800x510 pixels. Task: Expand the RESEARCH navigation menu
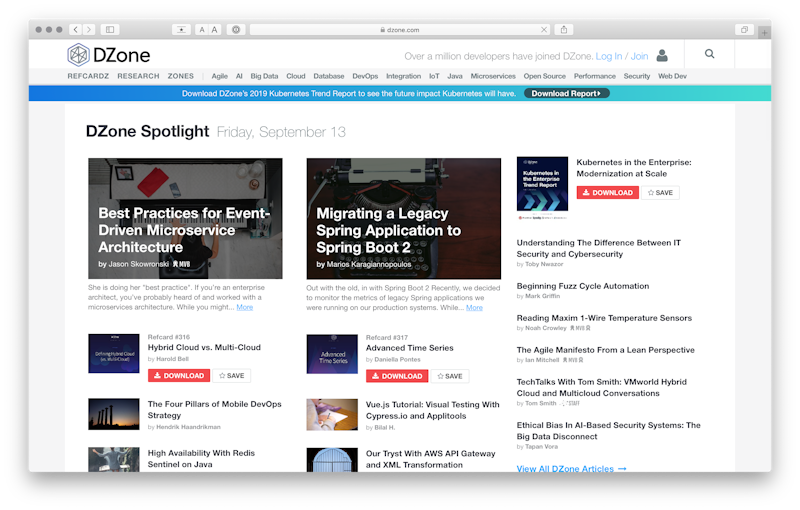tap(138, 76)
